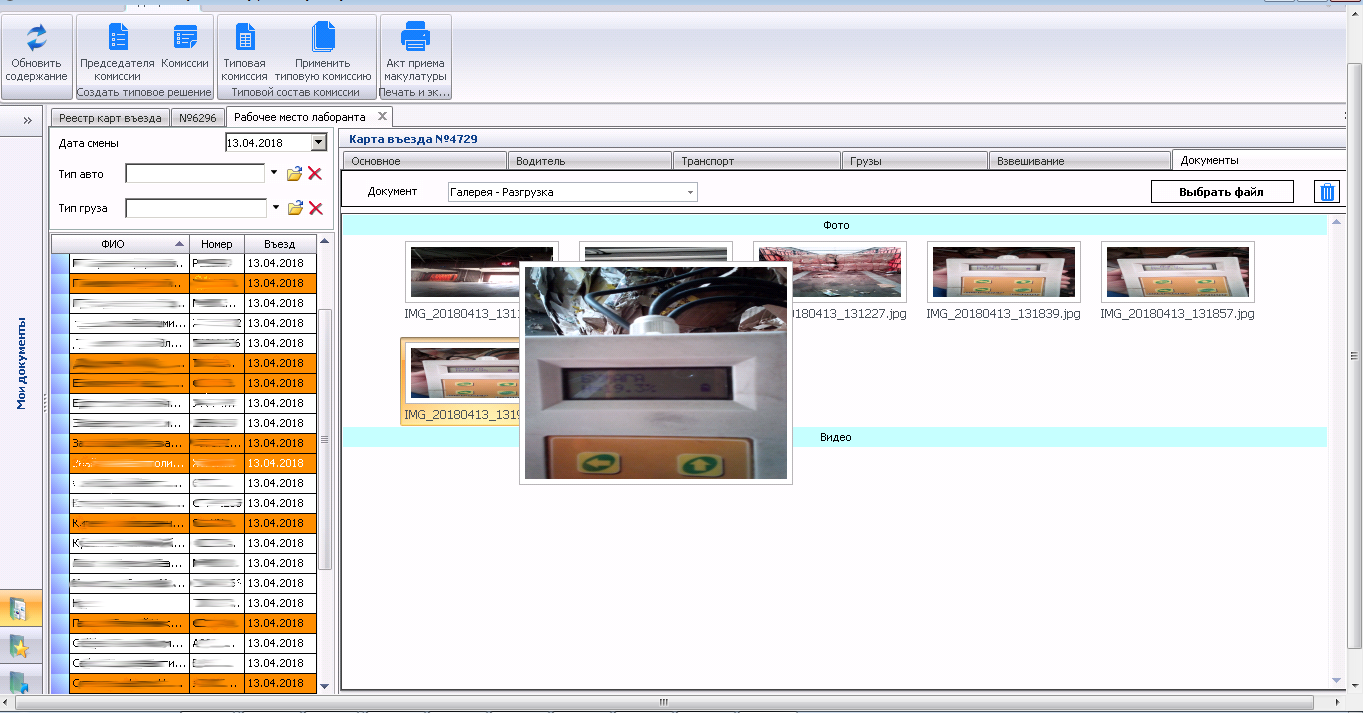This screenshot has height=713, width=1363.
Task: Open Типовая комиссия icon
Action: [244, 38]
